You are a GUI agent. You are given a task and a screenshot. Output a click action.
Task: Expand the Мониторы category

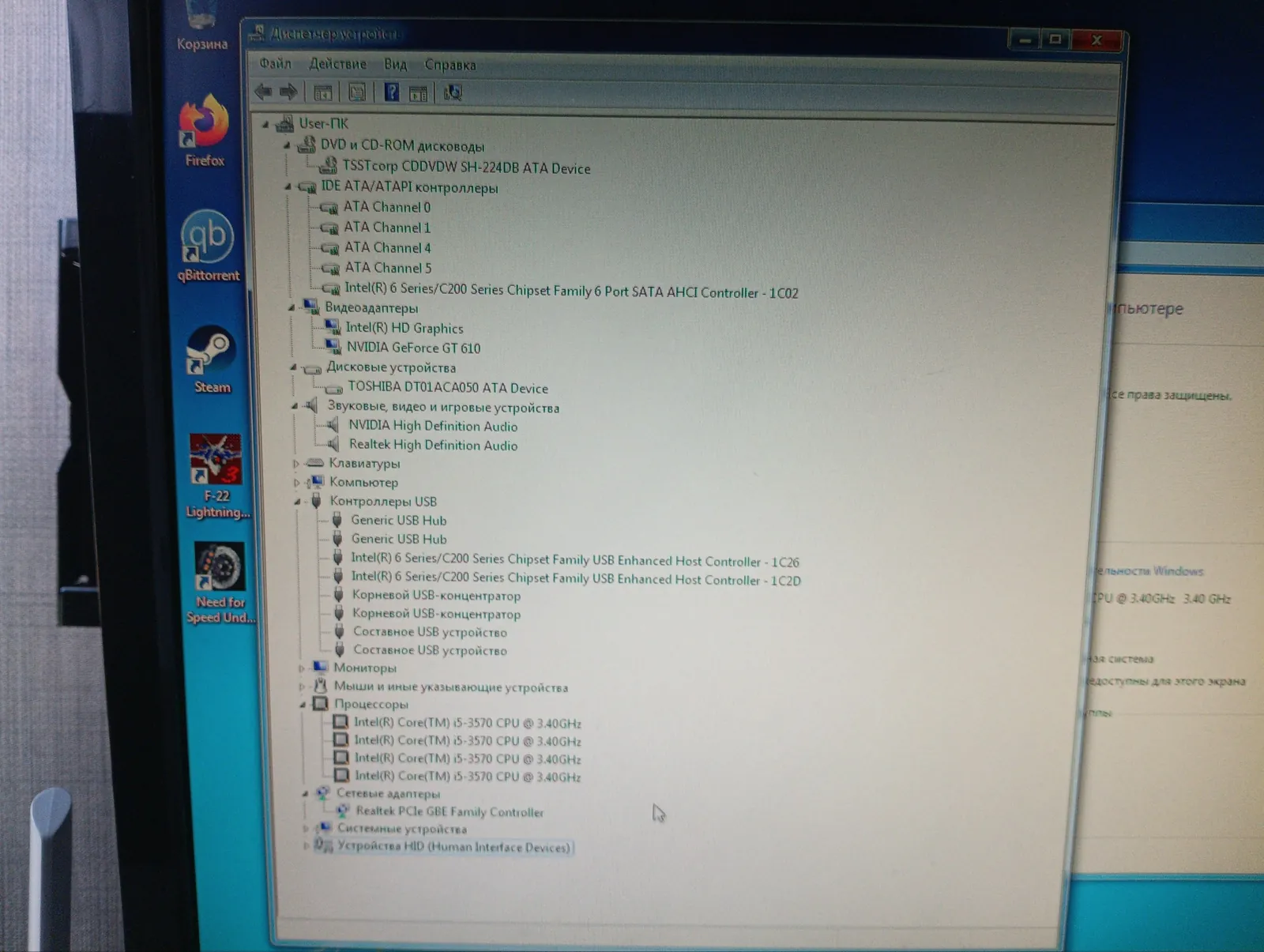pos(301,668)
